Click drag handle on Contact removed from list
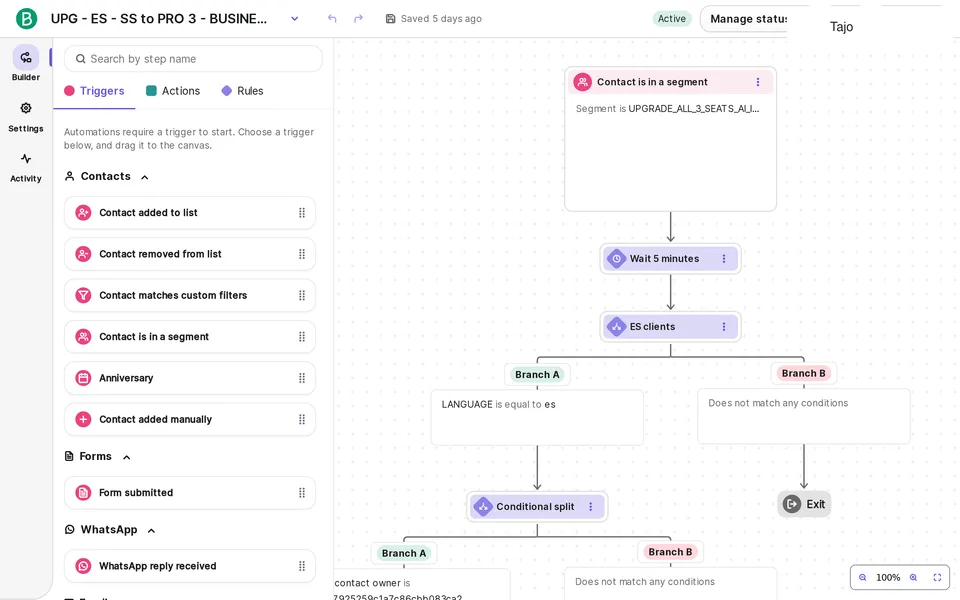 pos(302,254)
